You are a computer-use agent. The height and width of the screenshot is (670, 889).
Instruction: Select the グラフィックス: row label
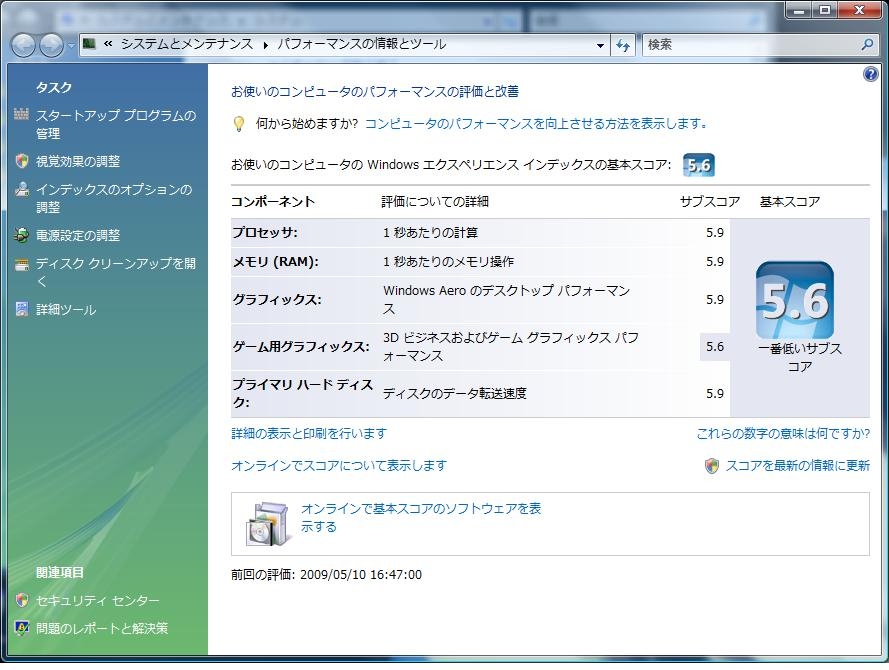pyautogui.click(x=277, y=300)
